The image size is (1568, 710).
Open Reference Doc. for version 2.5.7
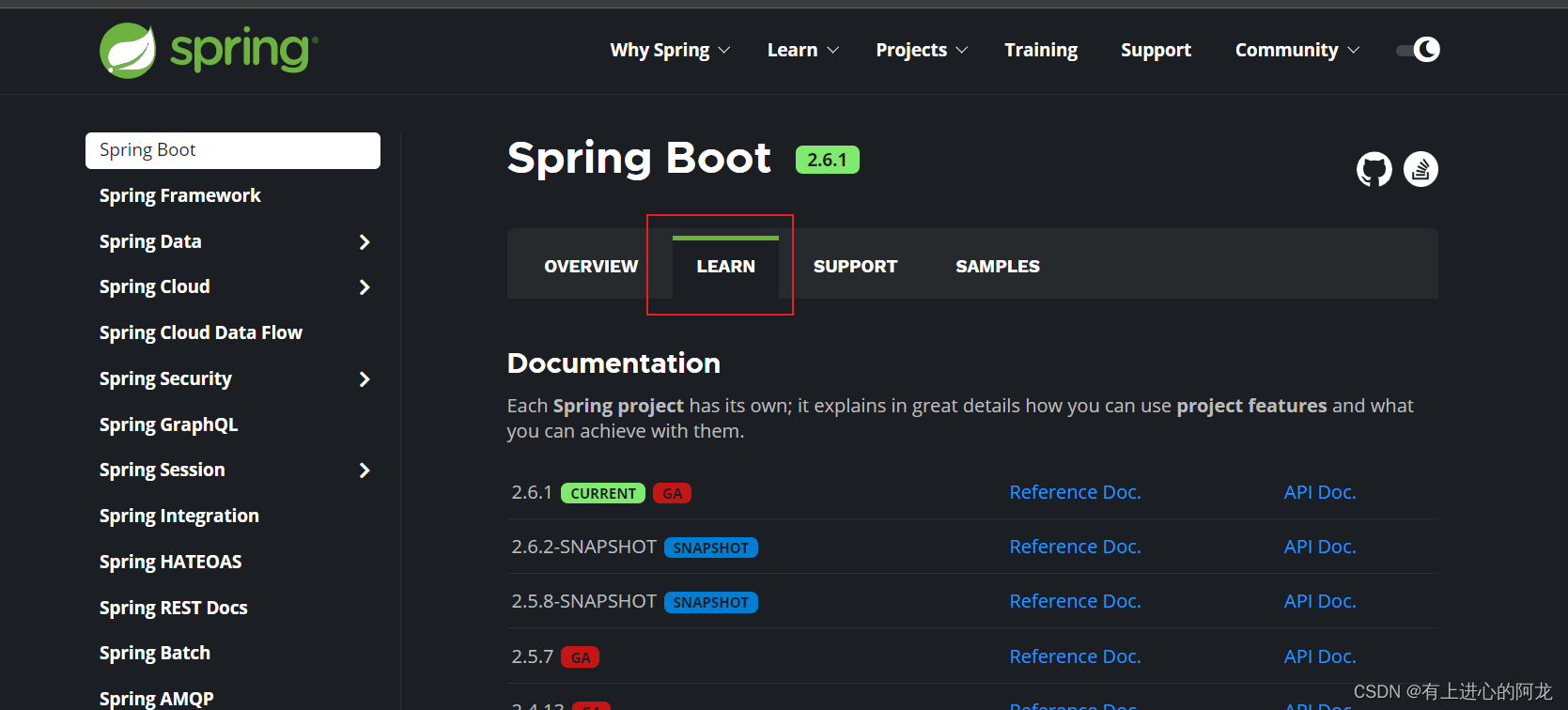(1075, 656)
